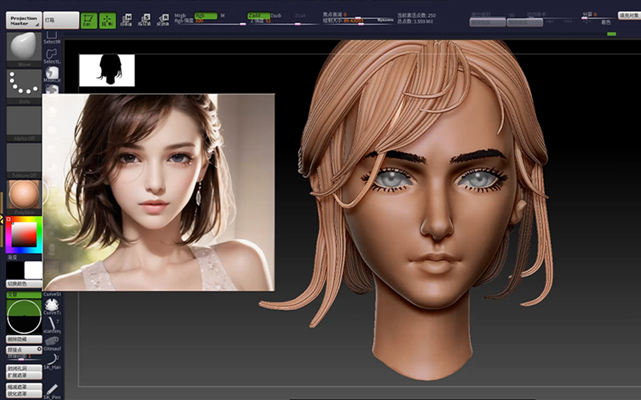Click the fill object button at top right
The width and height of the screenshot is (641, 400).
click(x=629, y=16)
